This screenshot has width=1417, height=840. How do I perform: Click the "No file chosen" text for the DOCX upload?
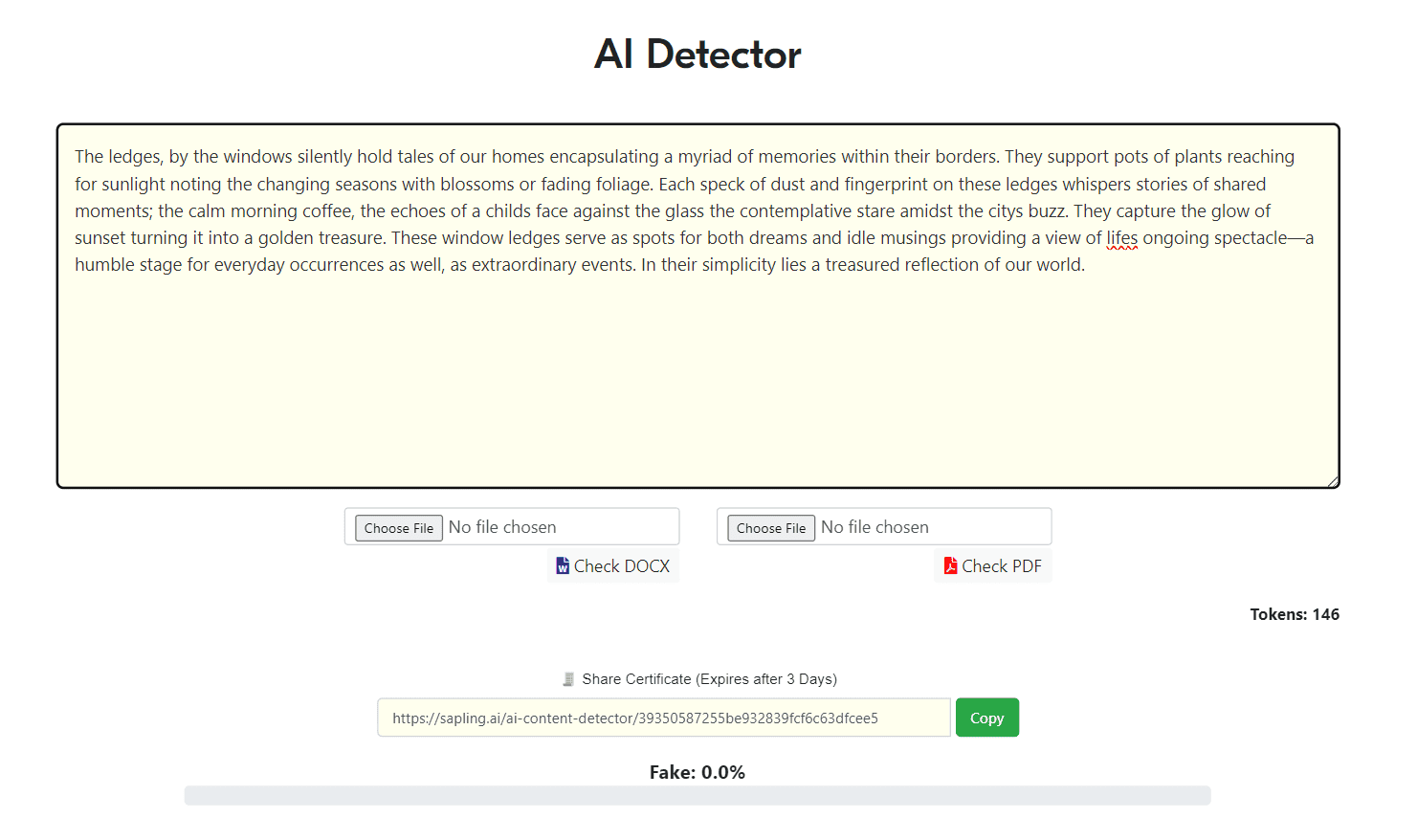tap(502, 527)
